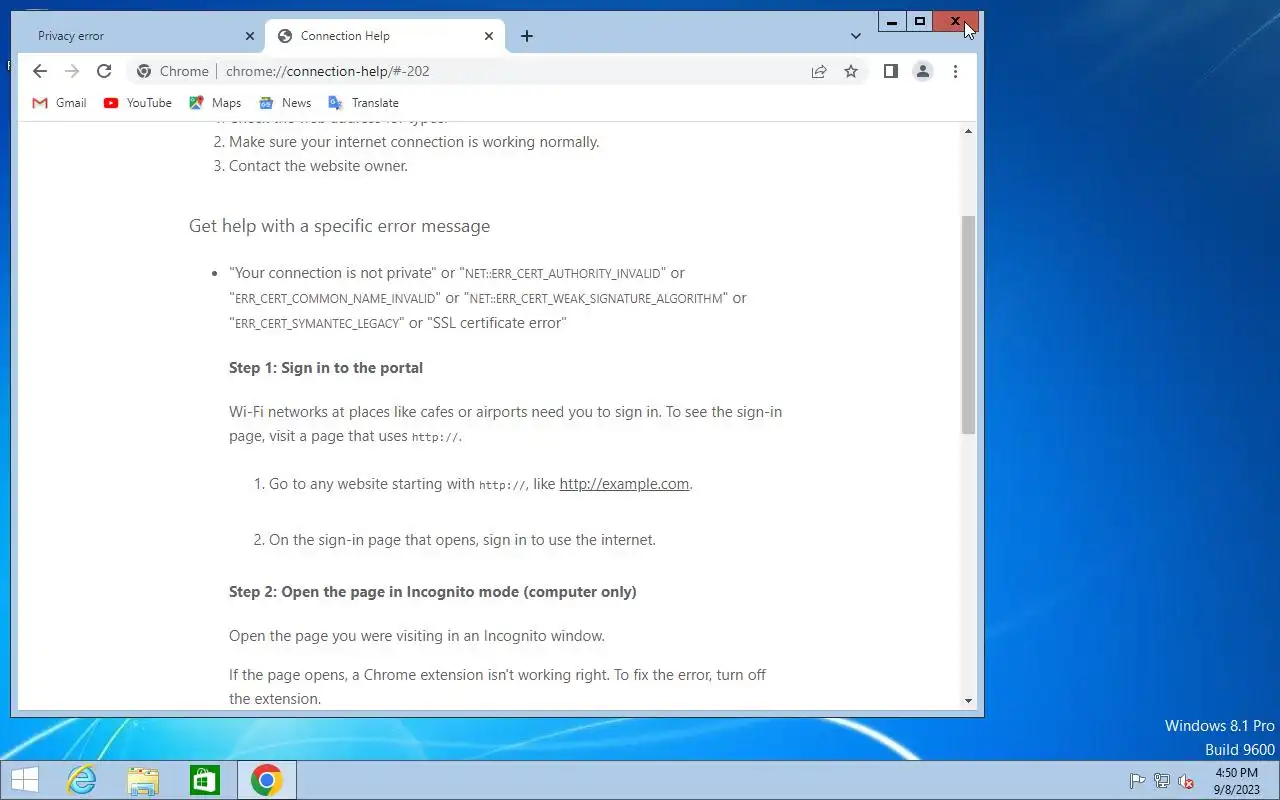Viewport: 1280px width, 800px height.
Task: Click the Chrome taskbar icon
Action: pyautogui.click(x=266, y=780)
